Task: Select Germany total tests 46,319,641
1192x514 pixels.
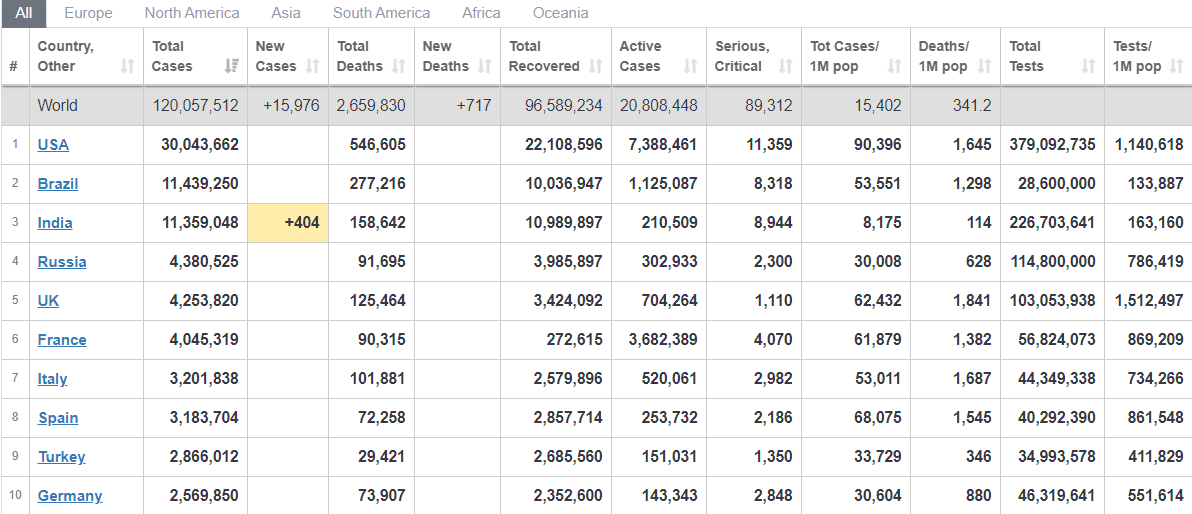Action: click(x=1057, y=496)
